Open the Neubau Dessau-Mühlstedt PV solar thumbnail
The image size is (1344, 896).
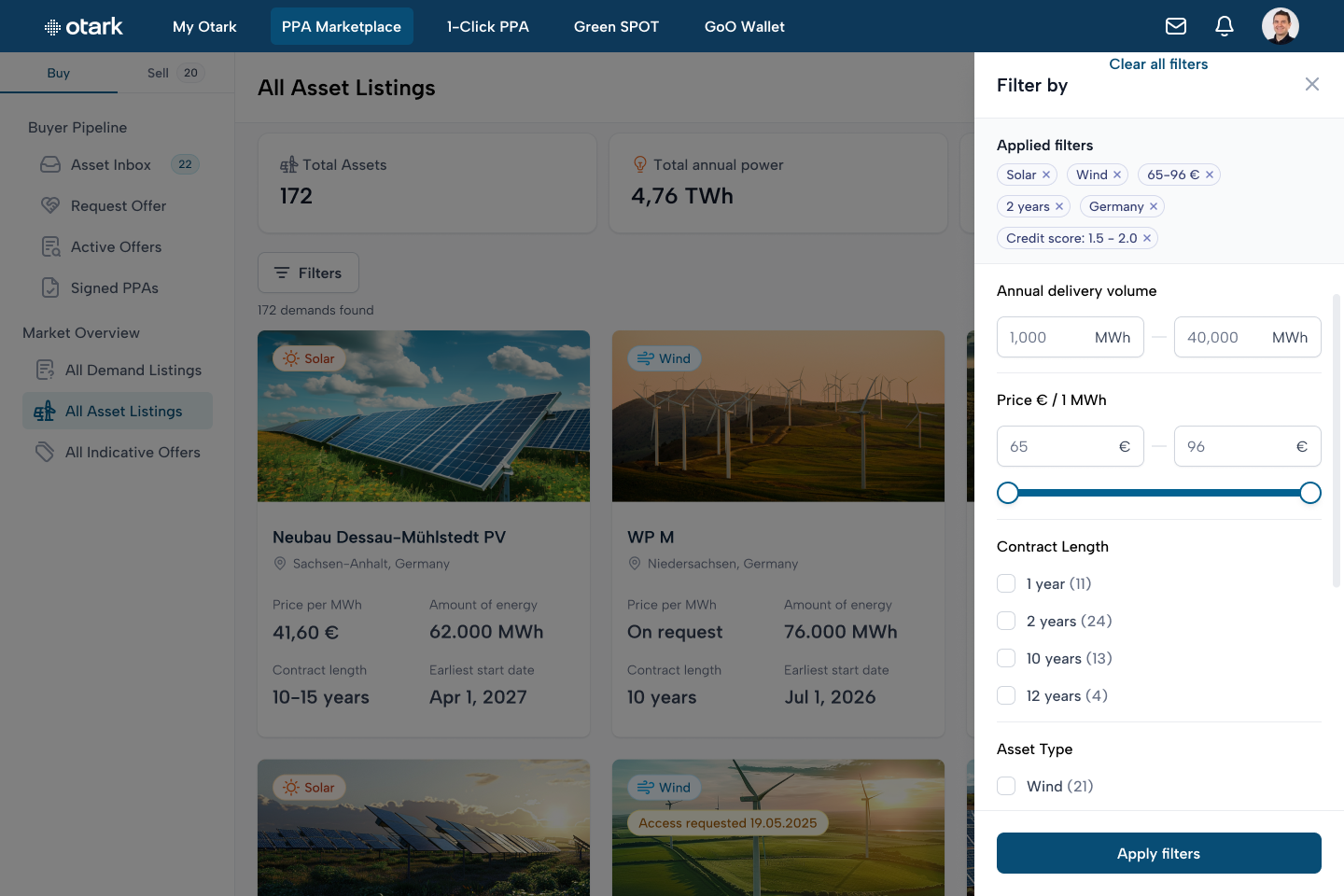pos(424,416)
